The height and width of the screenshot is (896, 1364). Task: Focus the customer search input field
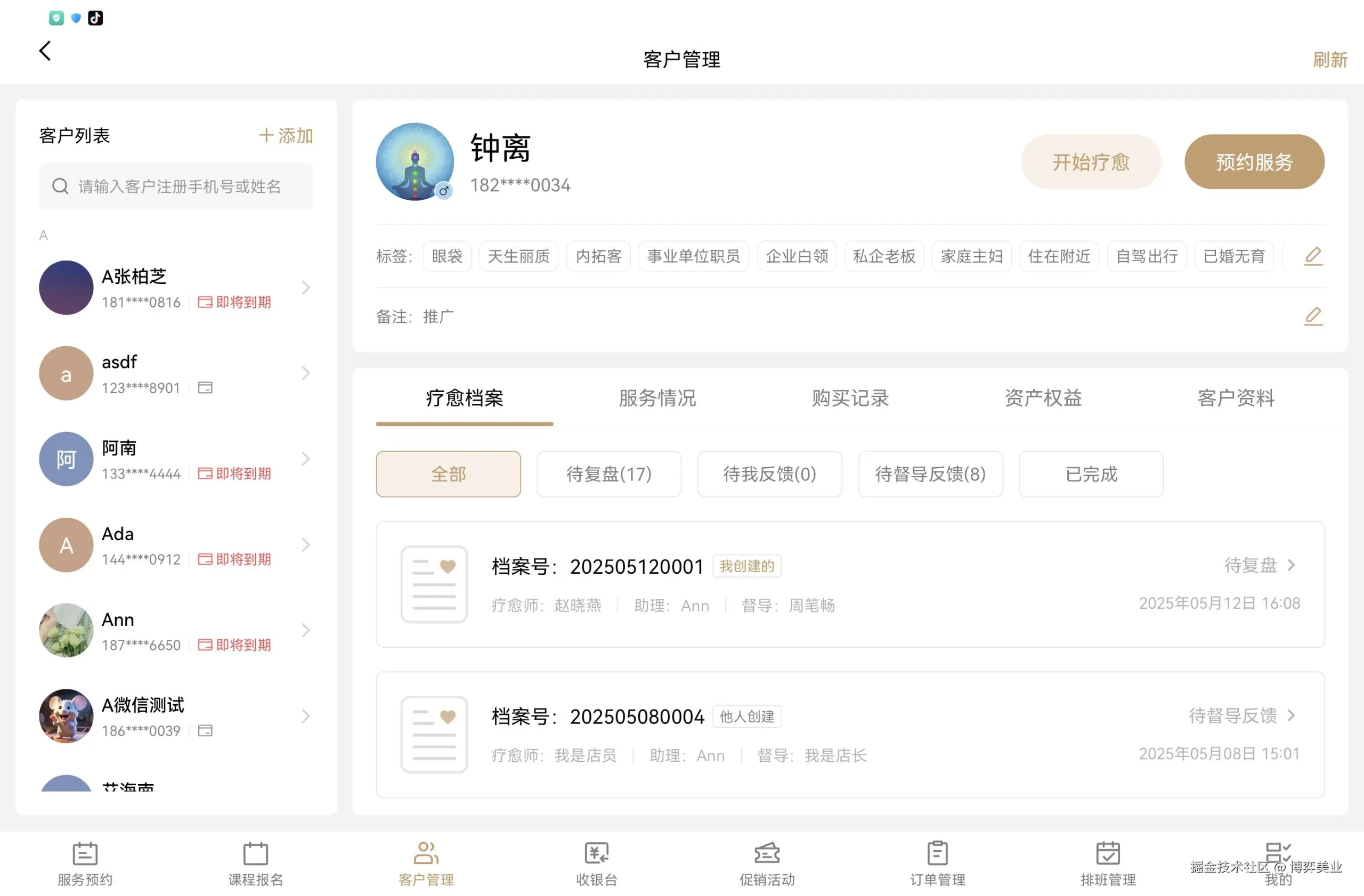pos(177,187)
